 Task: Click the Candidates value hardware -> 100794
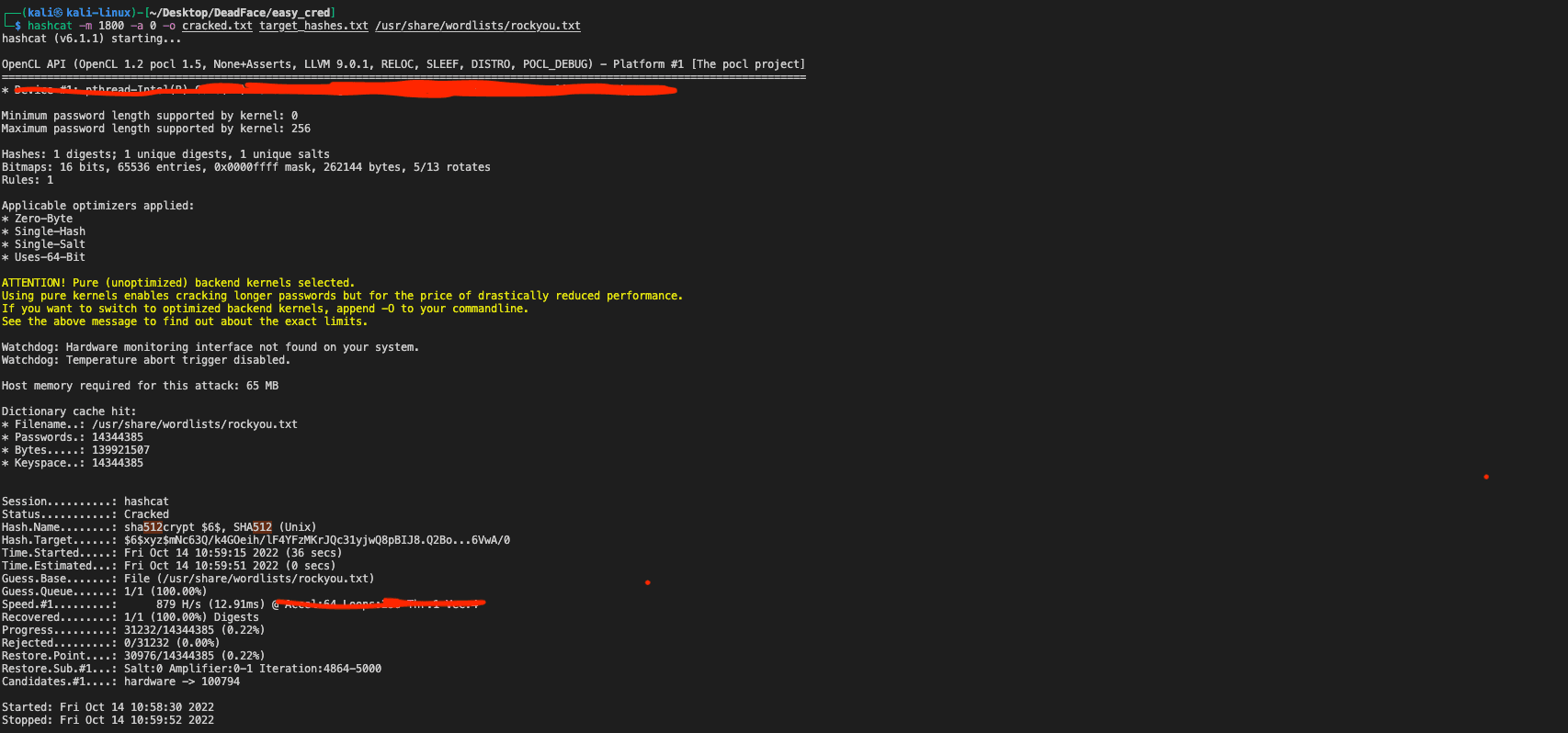coord(182,682)
